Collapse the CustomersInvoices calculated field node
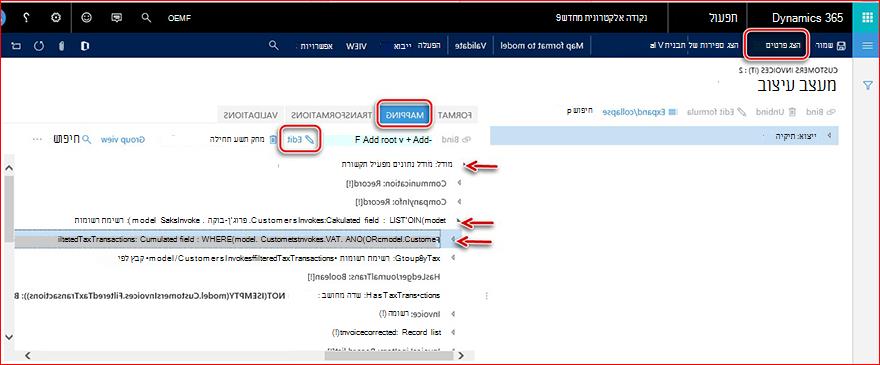The width and height of the screenshot is (880, 365). click(x=458, y=221)
